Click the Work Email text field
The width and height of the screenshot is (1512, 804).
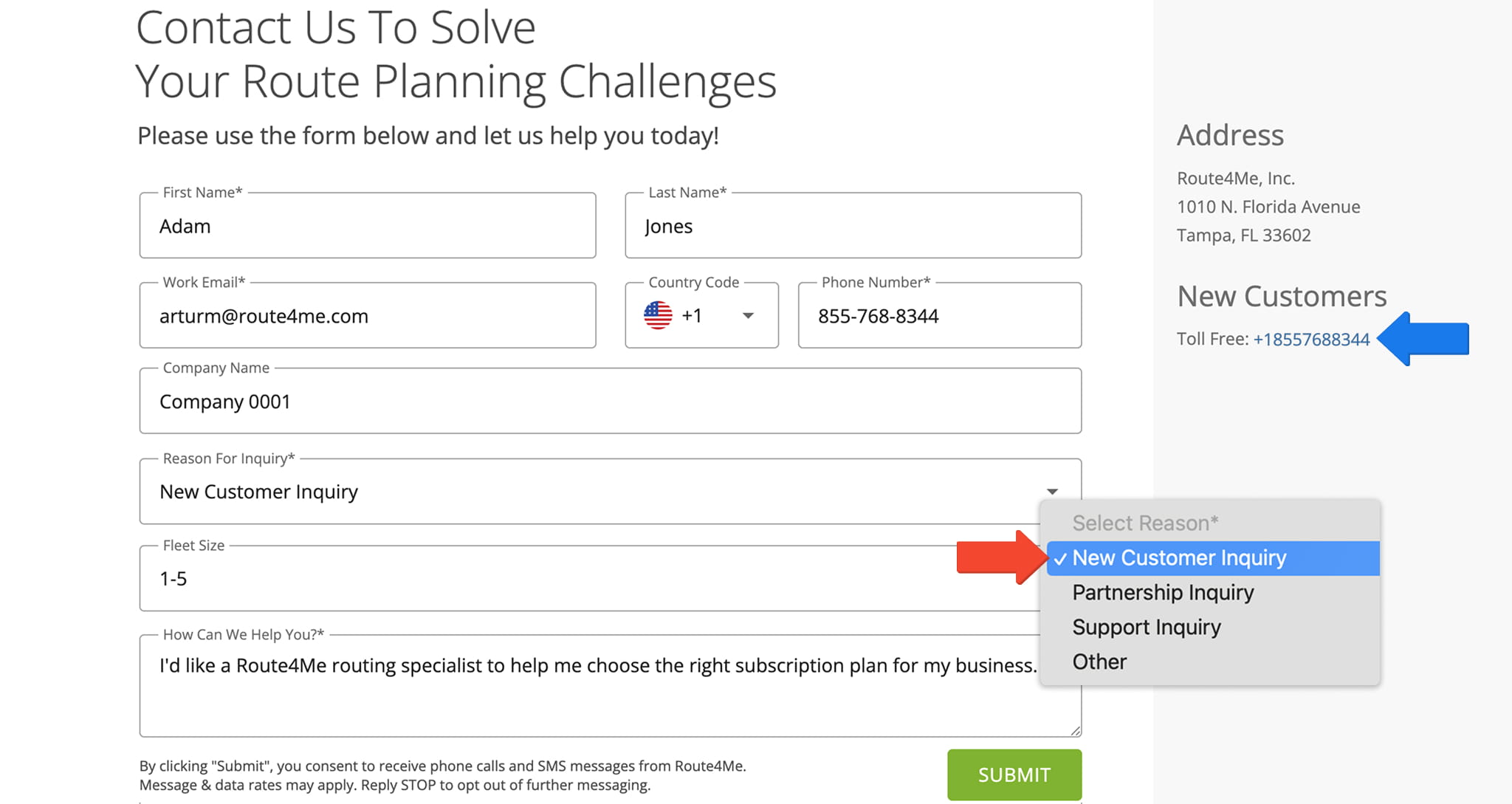click(368, 317)
